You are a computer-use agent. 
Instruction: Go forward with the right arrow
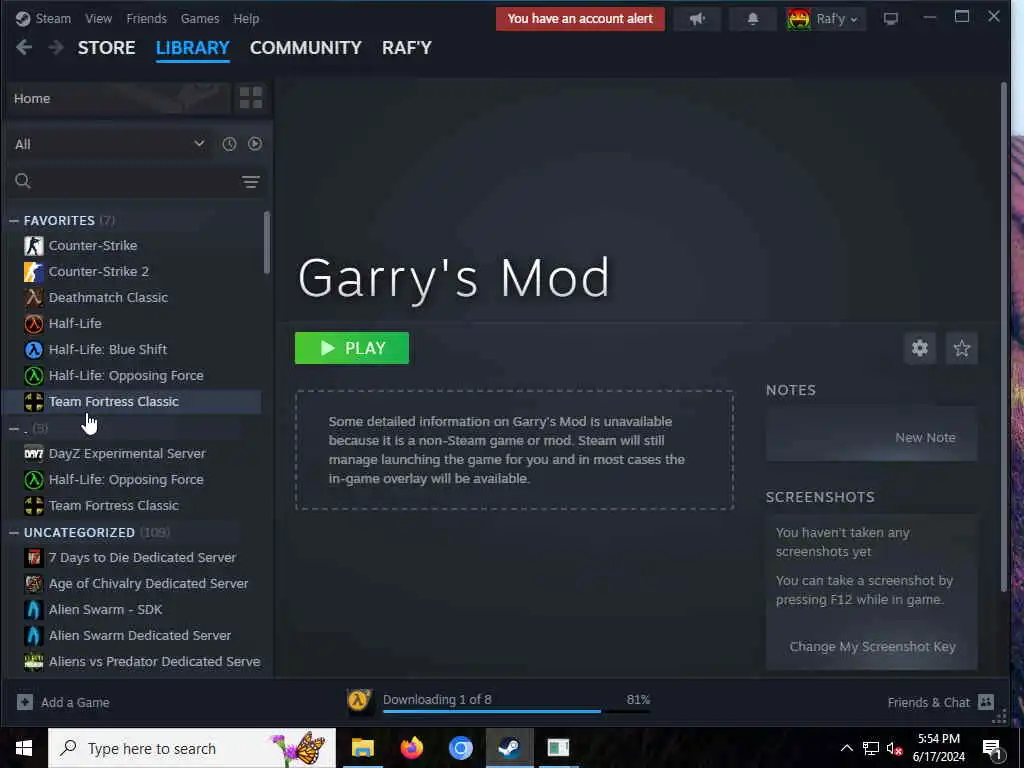[x=56, y=48]
